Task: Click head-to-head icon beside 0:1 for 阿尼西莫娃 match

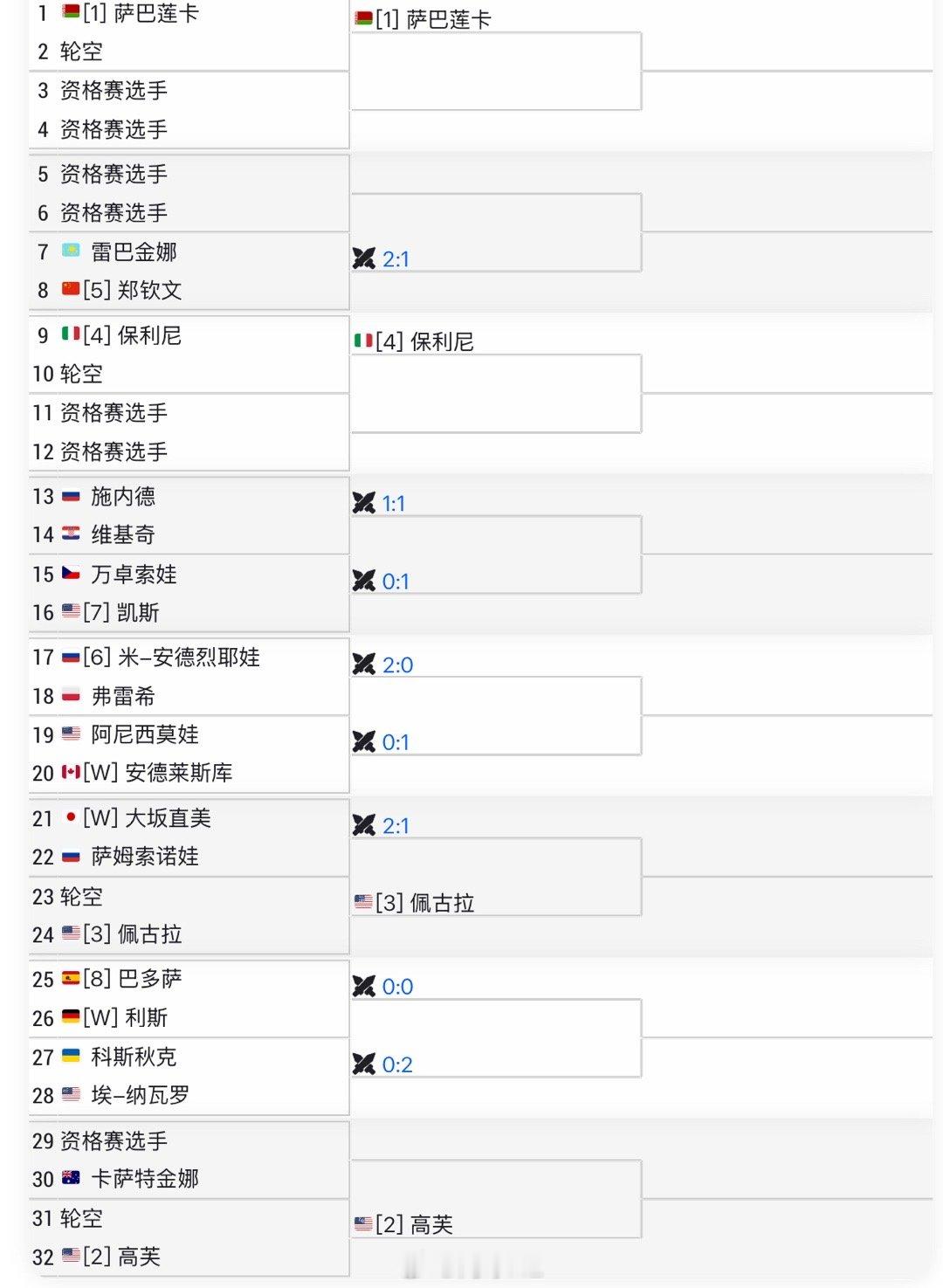Action: click(363, 742)
